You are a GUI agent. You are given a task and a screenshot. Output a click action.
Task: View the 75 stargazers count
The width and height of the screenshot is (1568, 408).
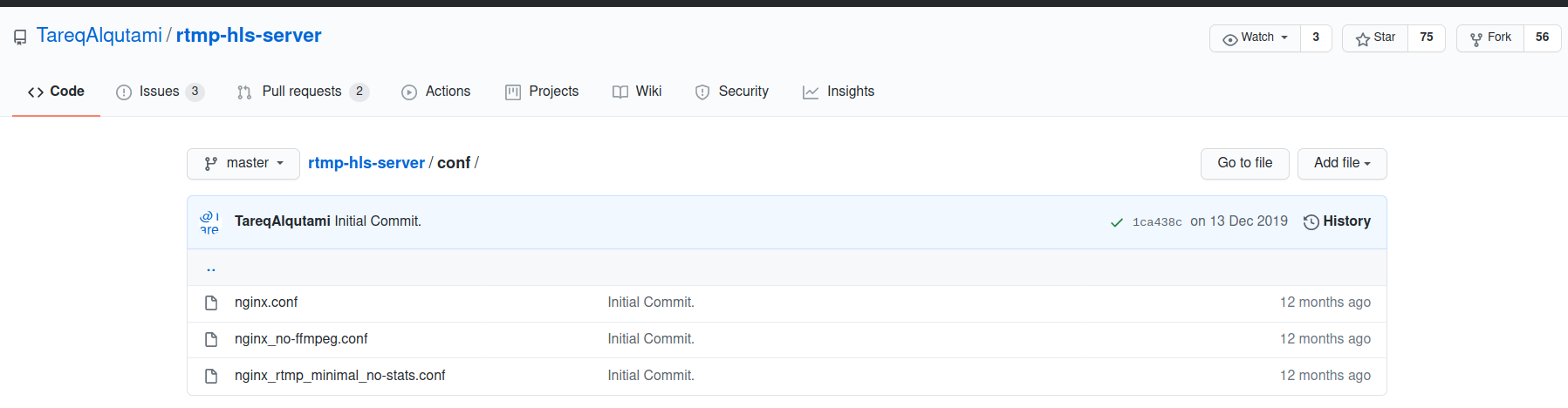pyautogui.click(x=1427, y=37)
